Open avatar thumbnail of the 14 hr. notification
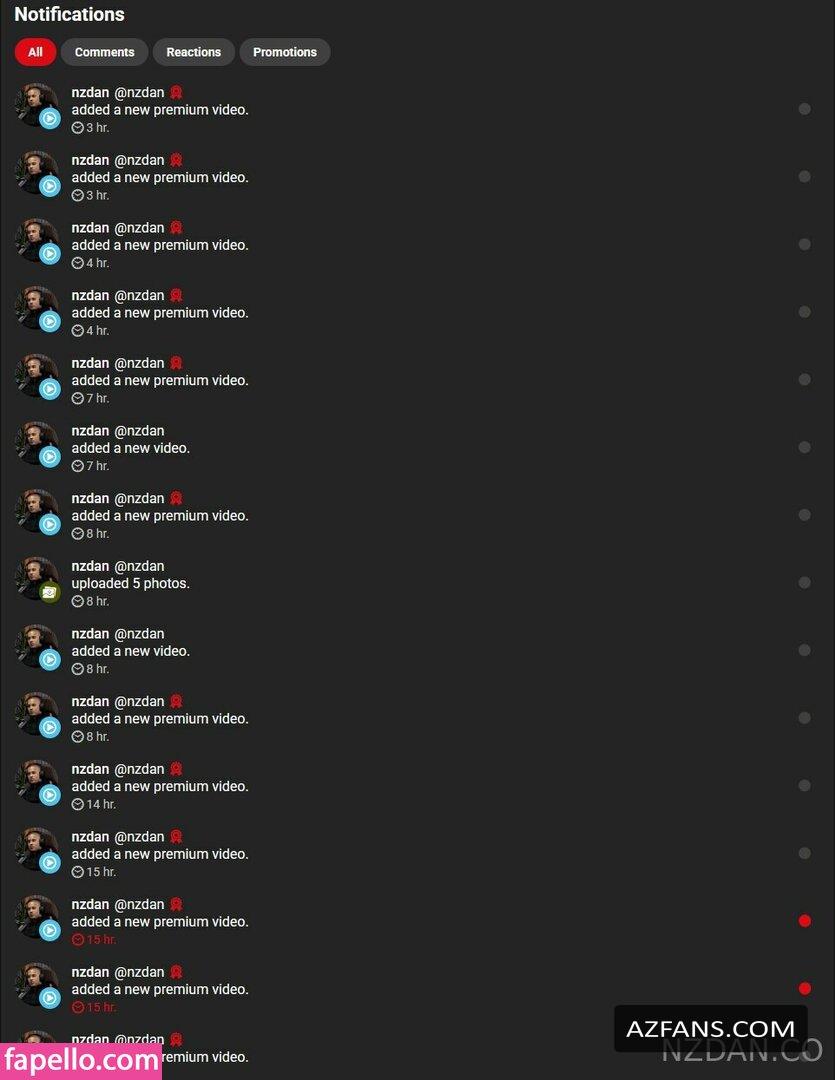The width and height of the screenshot is (835, 1080). (x=36, y=782)
